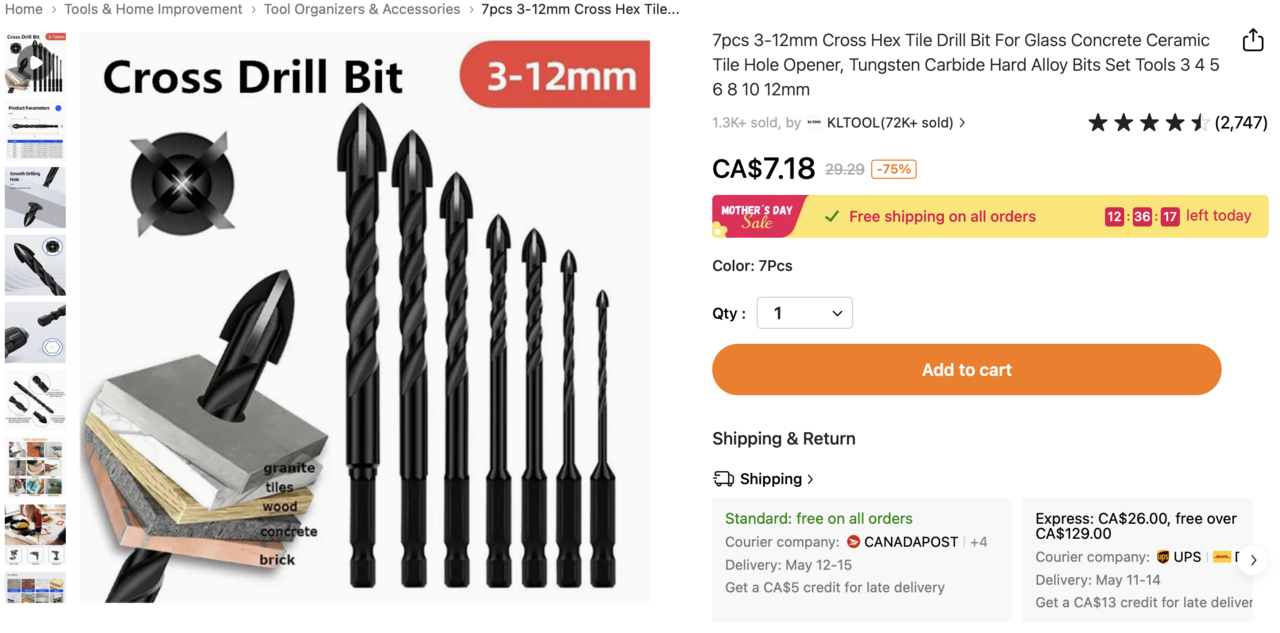Click the star rating icons
Image resolution: width=1280 pixels, height=633 pixels.
point(1148,123)
